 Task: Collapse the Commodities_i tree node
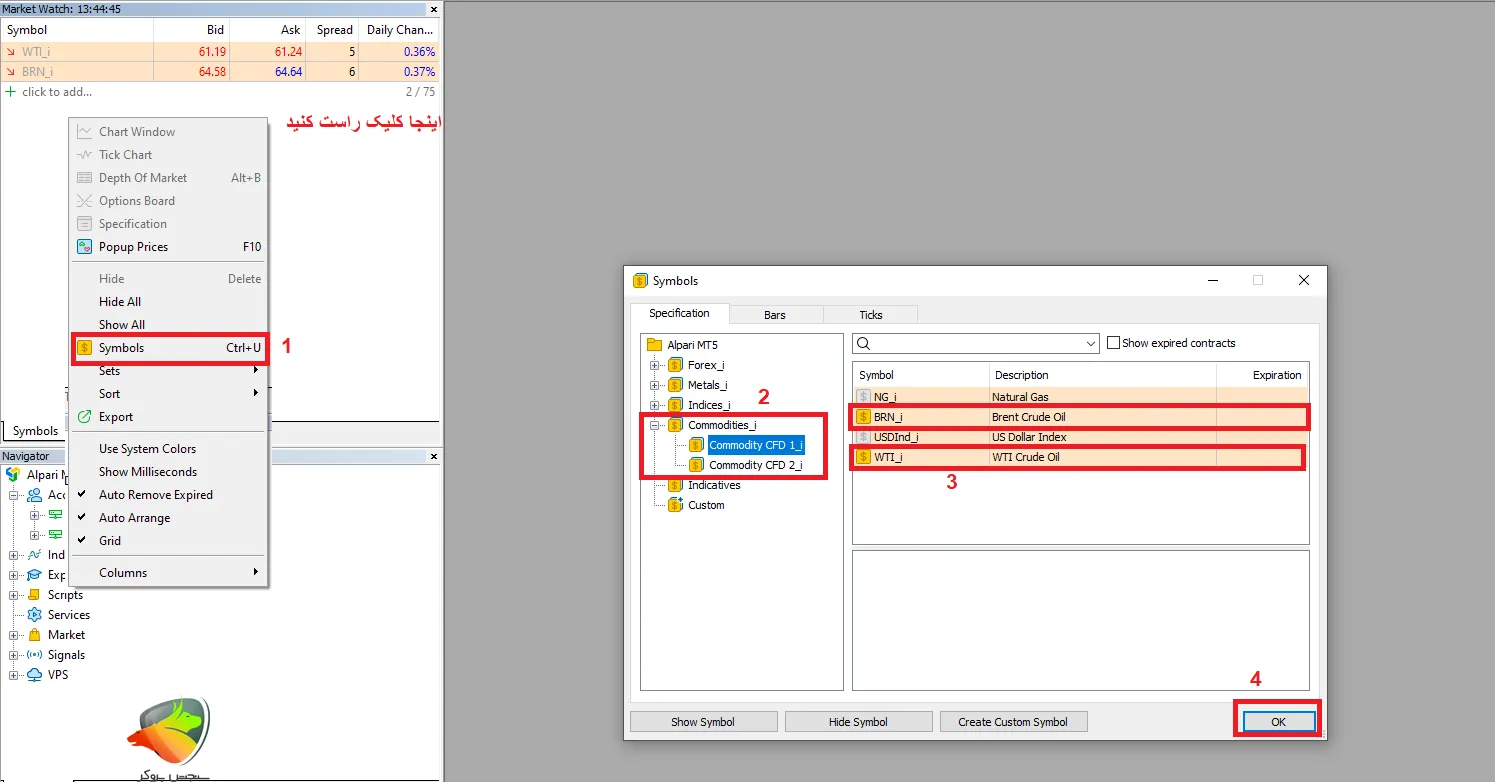pyautogui.click(x=655, y=425)
